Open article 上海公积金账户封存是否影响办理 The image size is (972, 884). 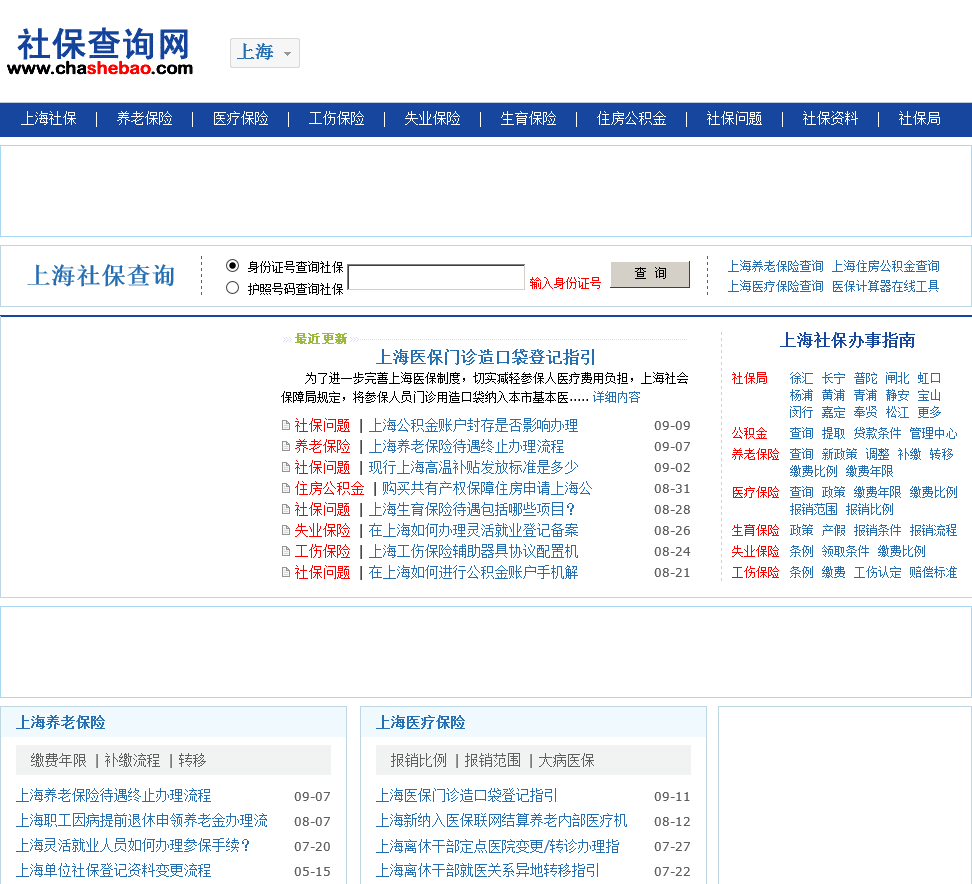(x=473, y=426)
